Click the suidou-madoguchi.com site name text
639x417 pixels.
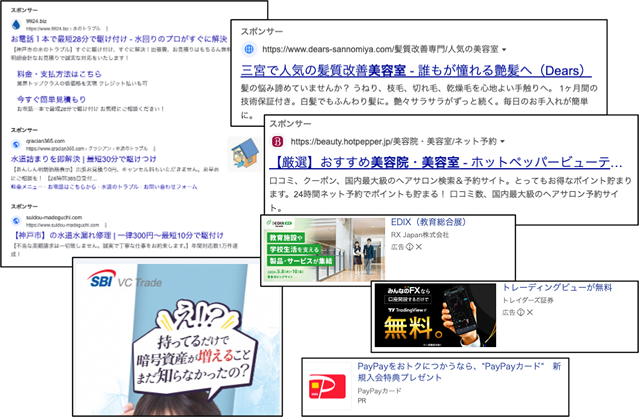pyautogui.click(x=54, y=218)
